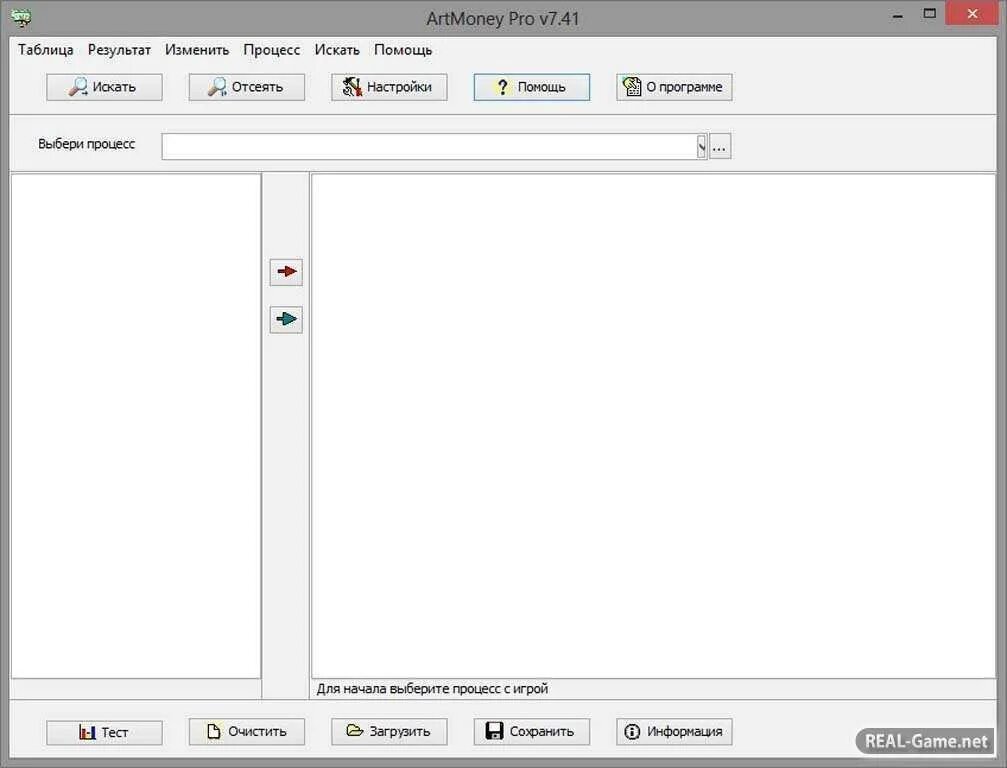Click the status text Для начала выберите процесс

click(432, 689)
